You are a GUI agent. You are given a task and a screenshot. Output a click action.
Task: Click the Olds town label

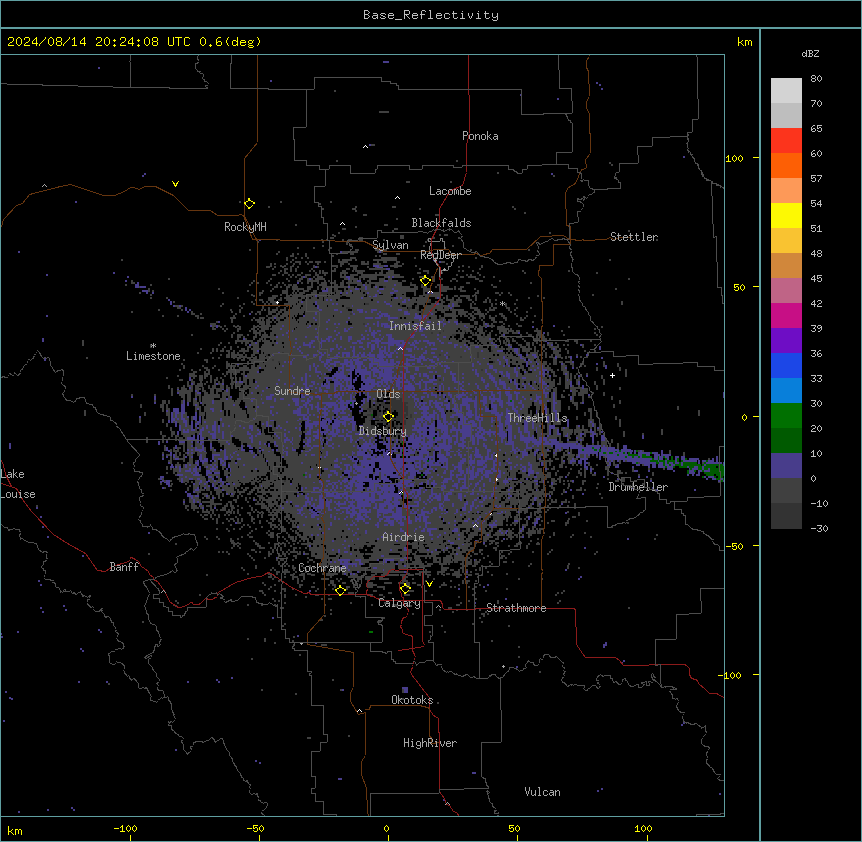click(x=388, y=394)
